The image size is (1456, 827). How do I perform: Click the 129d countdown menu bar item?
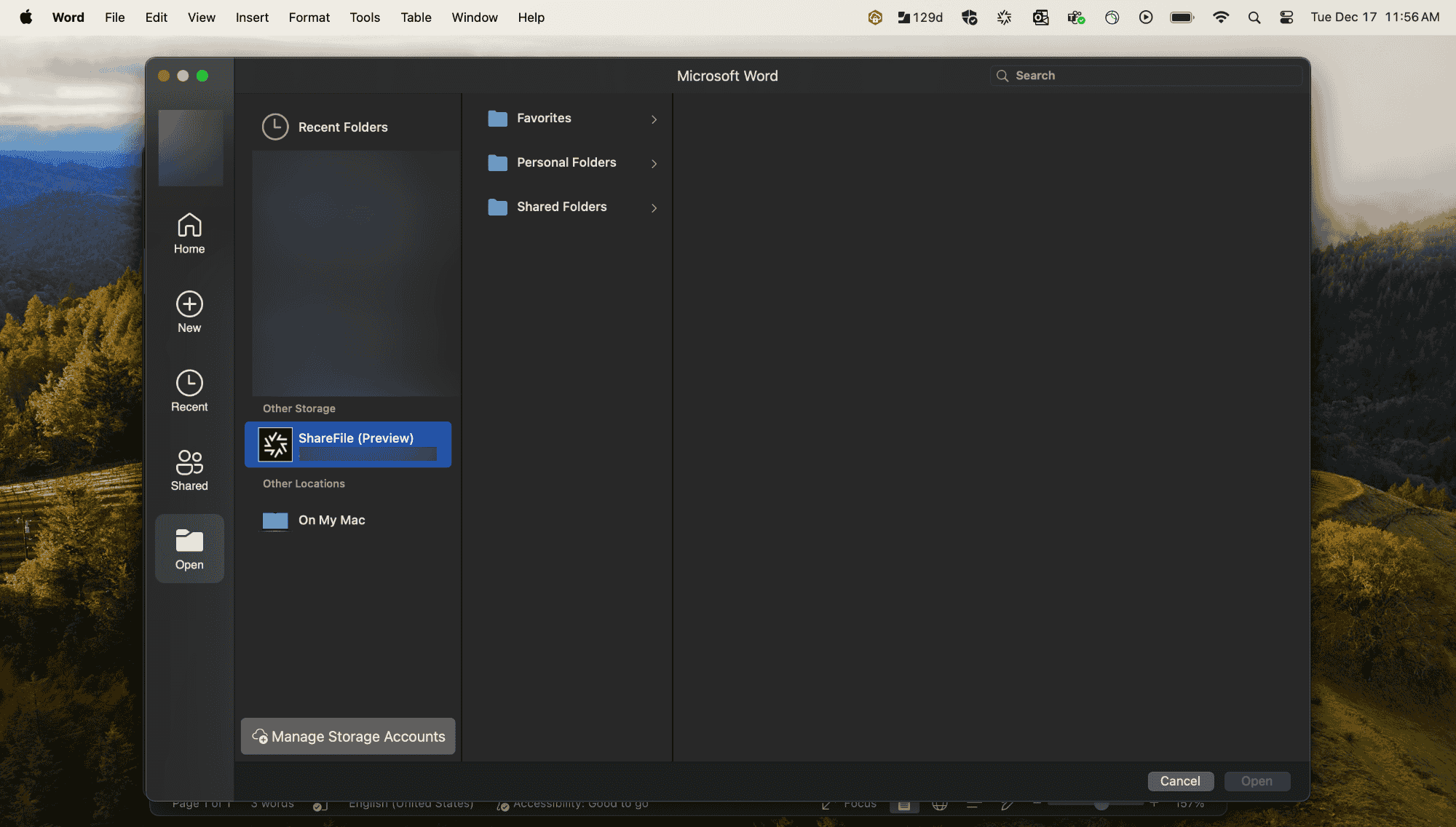(920, 17)
